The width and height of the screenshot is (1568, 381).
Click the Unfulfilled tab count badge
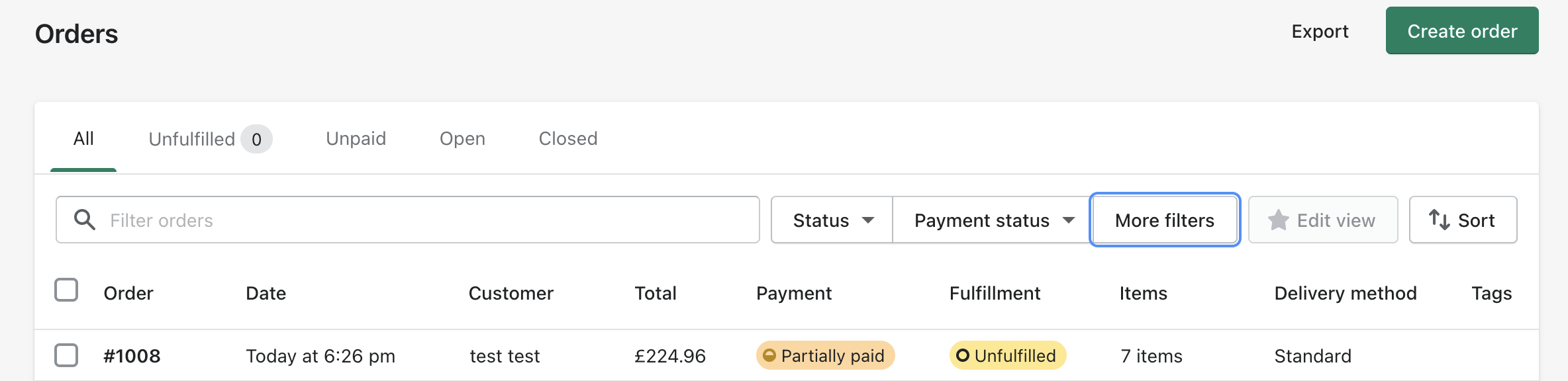pos(256,140)
